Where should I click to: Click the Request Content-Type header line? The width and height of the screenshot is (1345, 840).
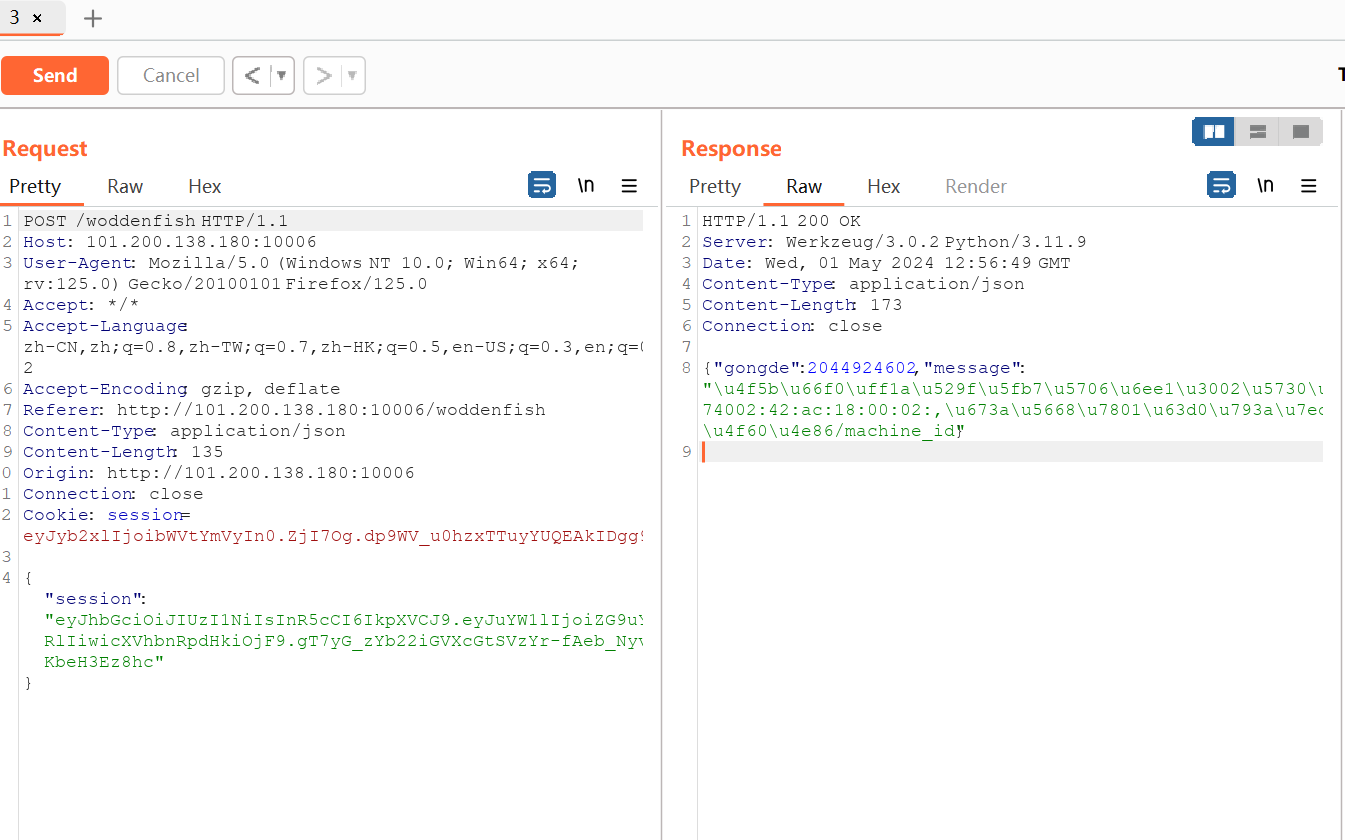coord(184,431)
